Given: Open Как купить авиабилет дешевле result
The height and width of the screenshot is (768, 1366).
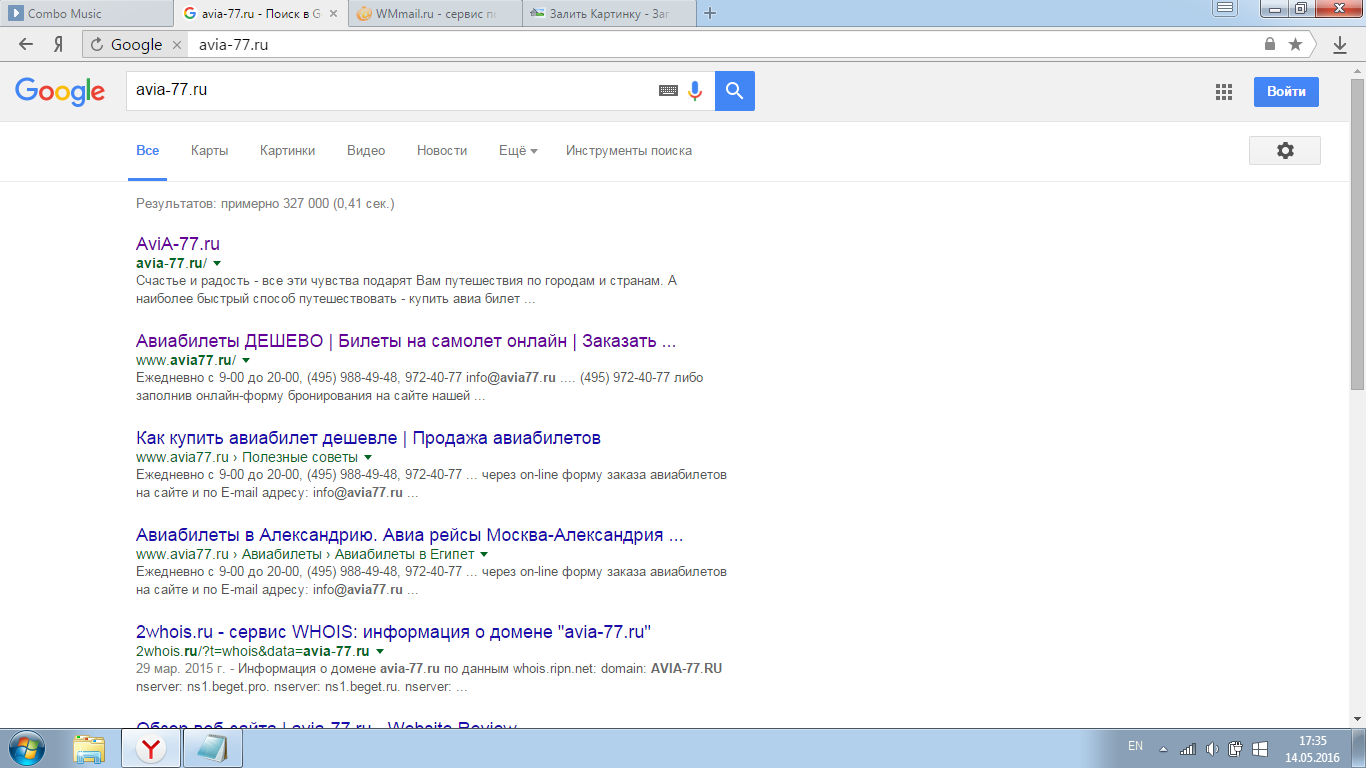Looking at the screenshot, I should click(x=368, y=438).
